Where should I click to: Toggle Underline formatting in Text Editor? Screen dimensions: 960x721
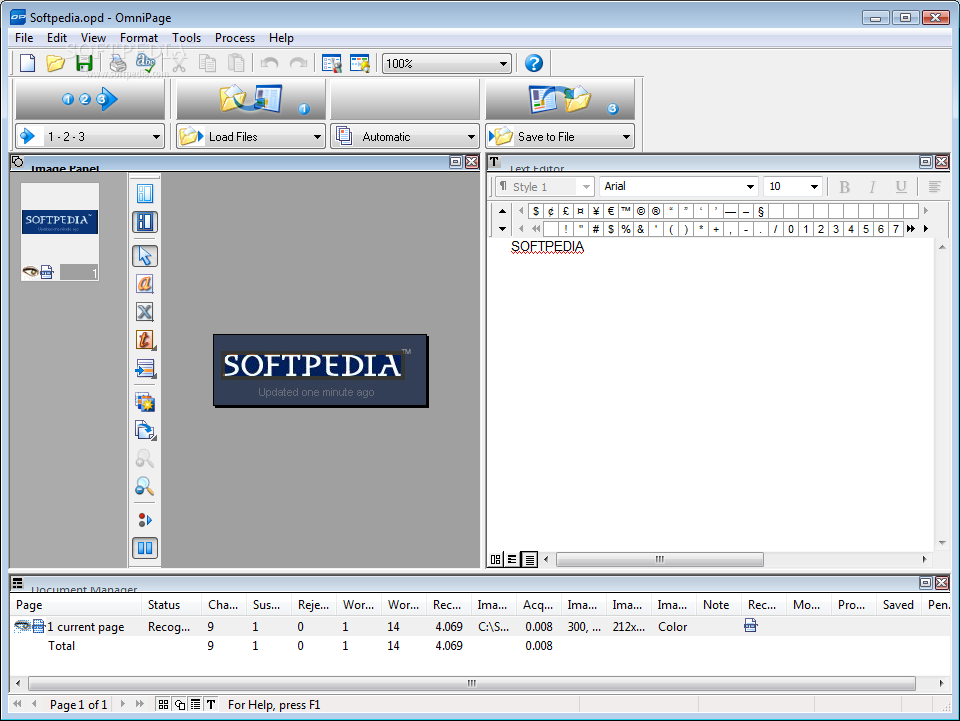pyautogui.click(x=901, y=187)
